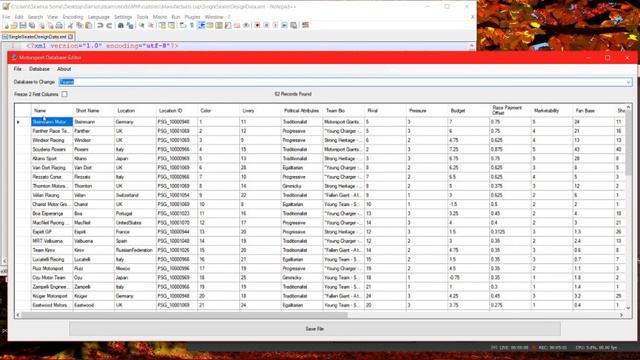Click the Budget column header
640x360 pixels.
[468, 111]
